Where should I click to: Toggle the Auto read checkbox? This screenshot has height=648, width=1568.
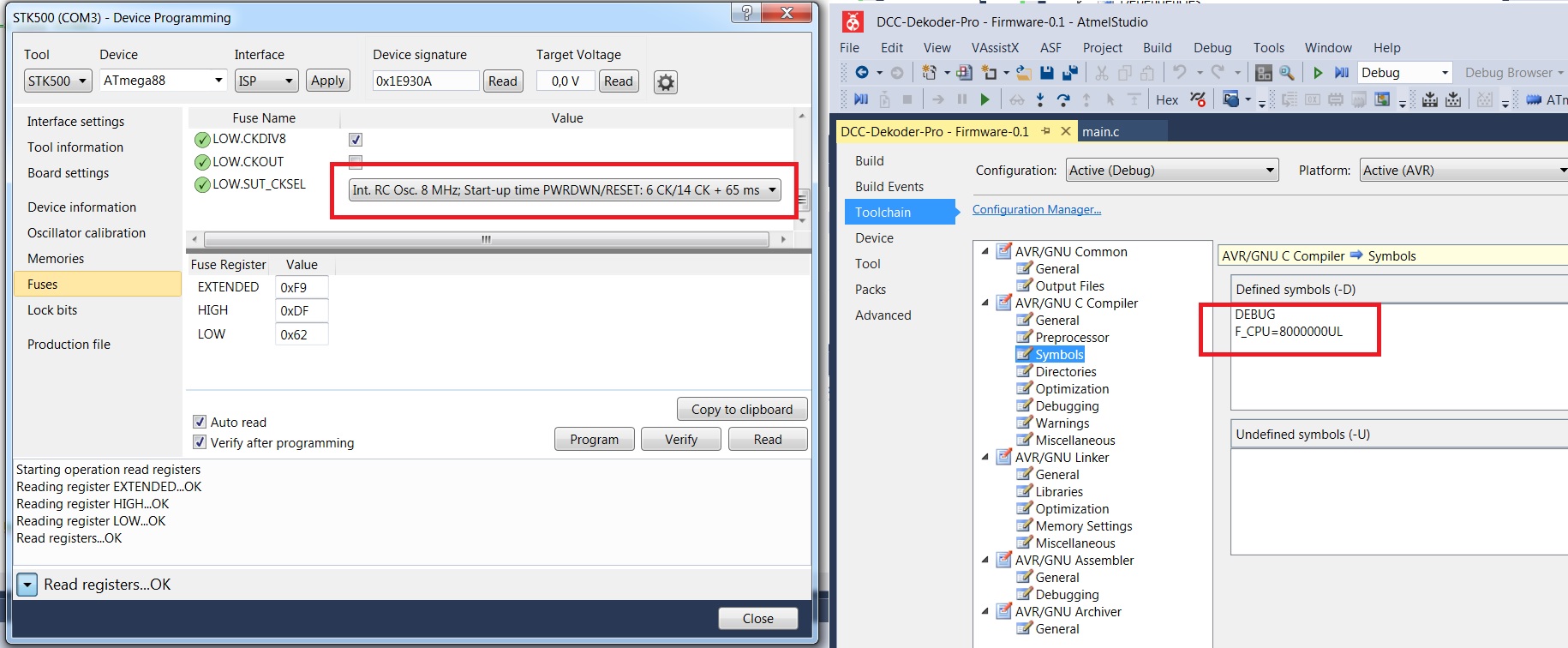pos(200,422)
